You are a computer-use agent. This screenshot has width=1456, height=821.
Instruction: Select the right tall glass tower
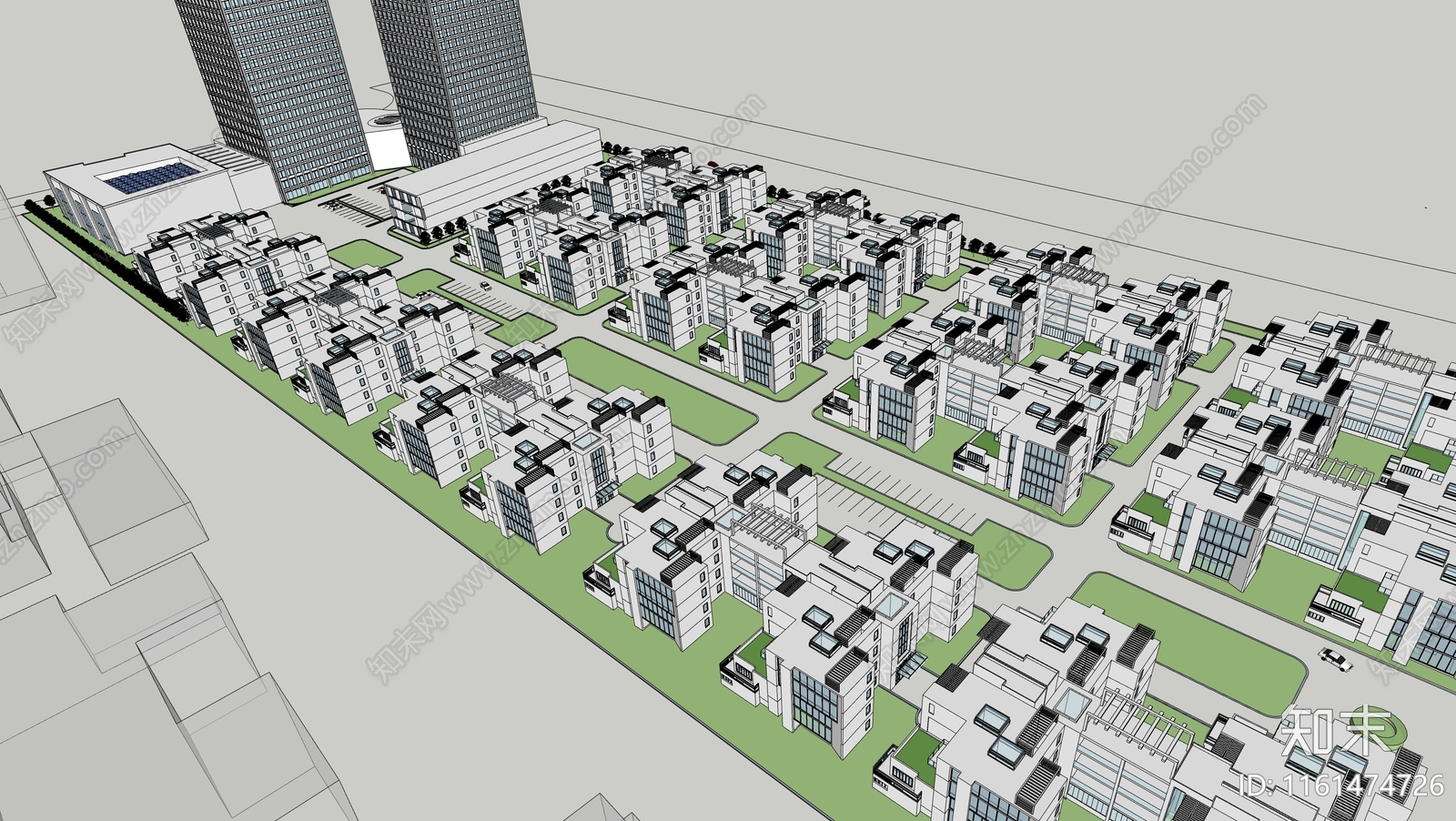(x=457, y=77)
